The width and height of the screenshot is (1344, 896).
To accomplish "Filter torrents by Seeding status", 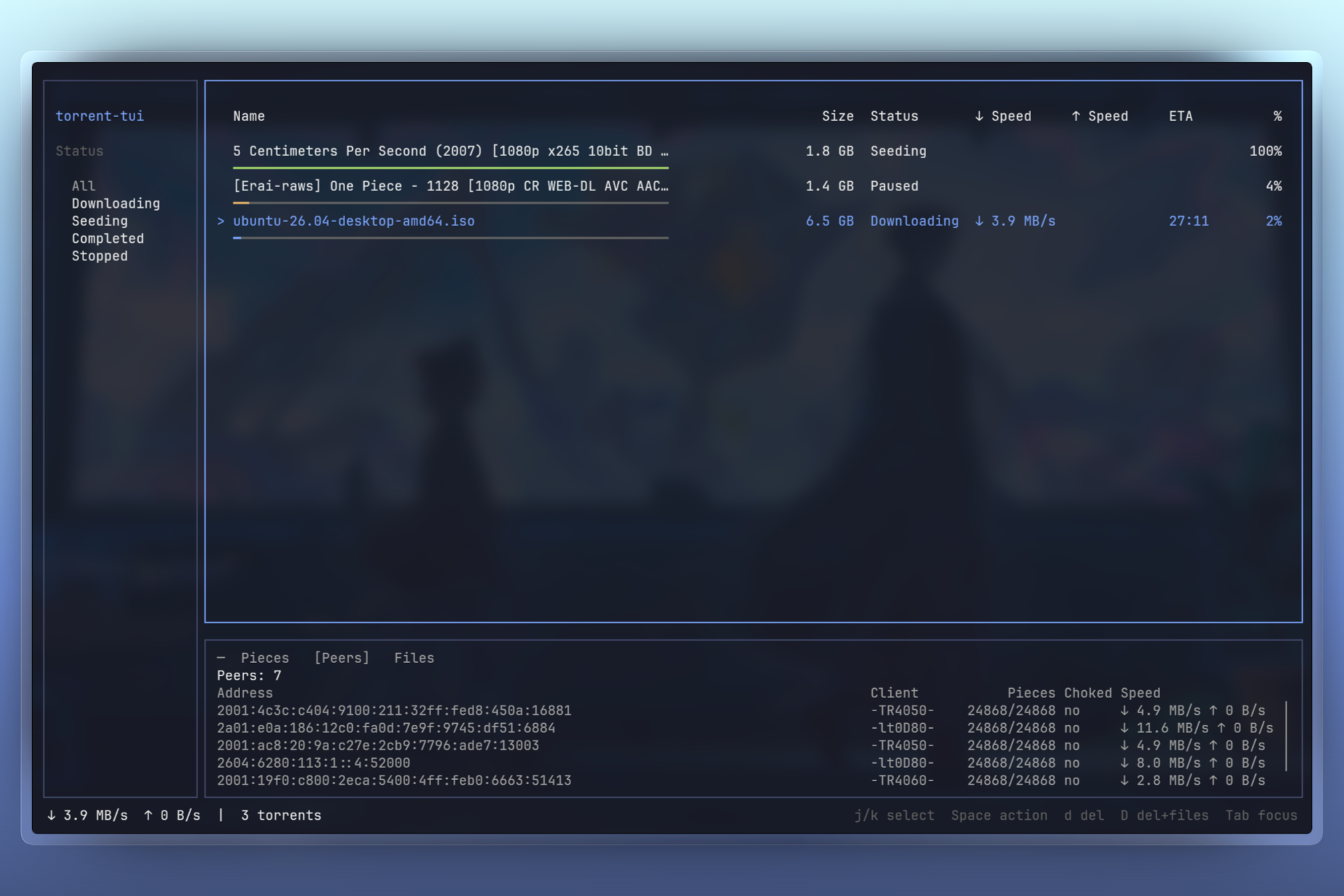I will pos(99,221).
